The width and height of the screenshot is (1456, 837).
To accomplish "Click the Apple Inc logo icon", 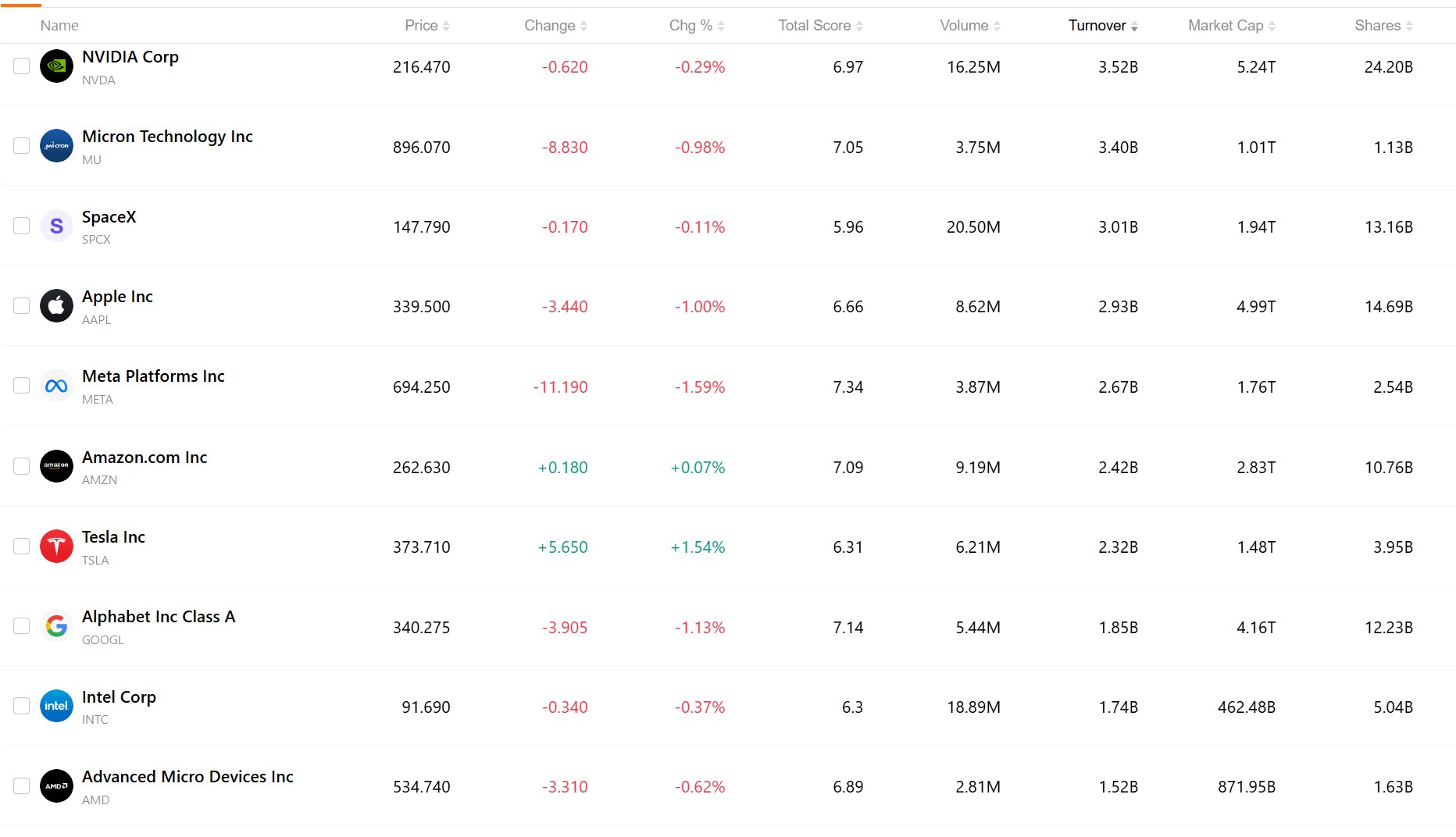I will (56, 306).
